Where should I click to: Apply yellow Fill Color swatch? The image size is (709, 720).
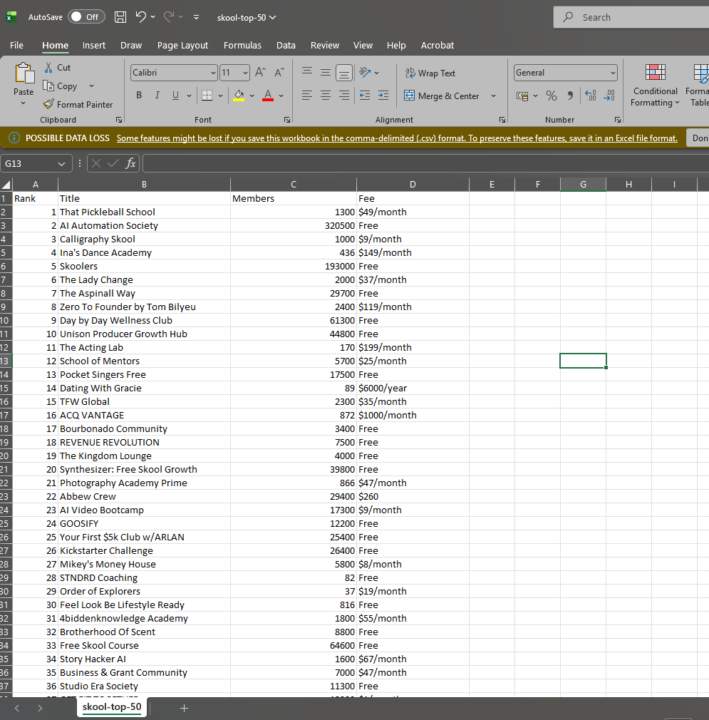[239, 96]
